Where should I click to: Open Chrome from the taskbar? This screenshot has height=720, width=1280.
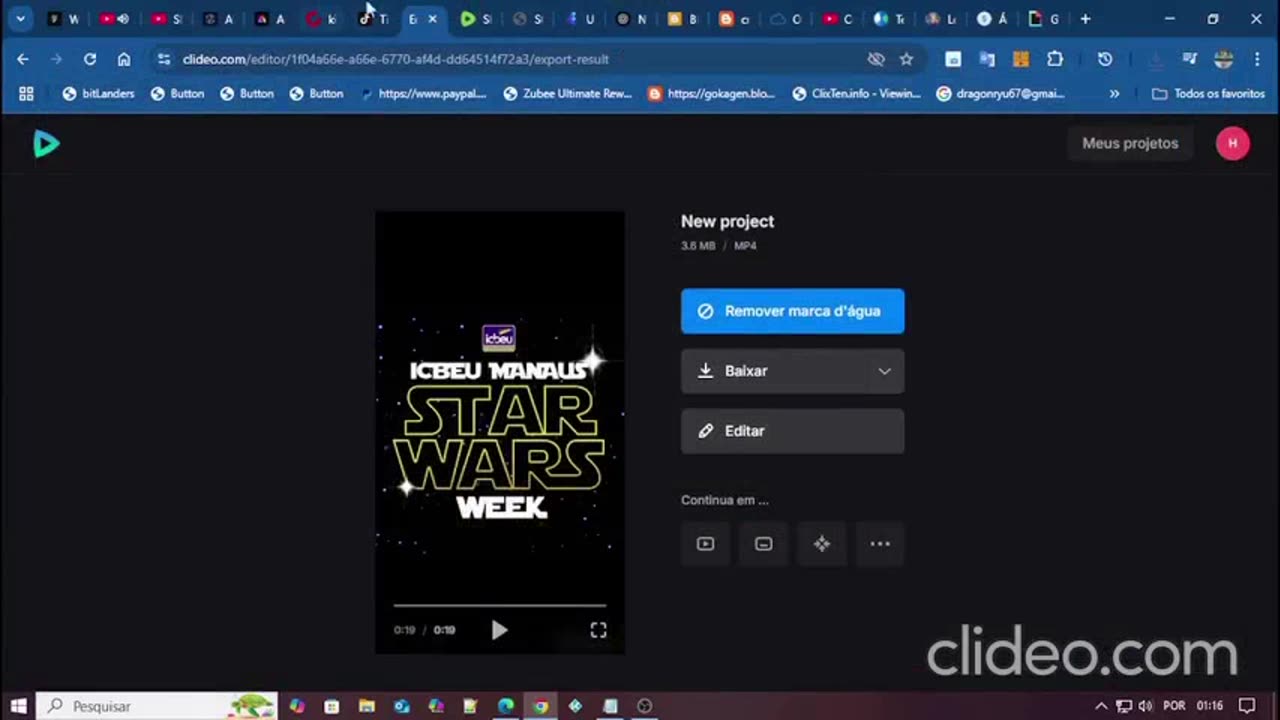click(x=540, y=706)
